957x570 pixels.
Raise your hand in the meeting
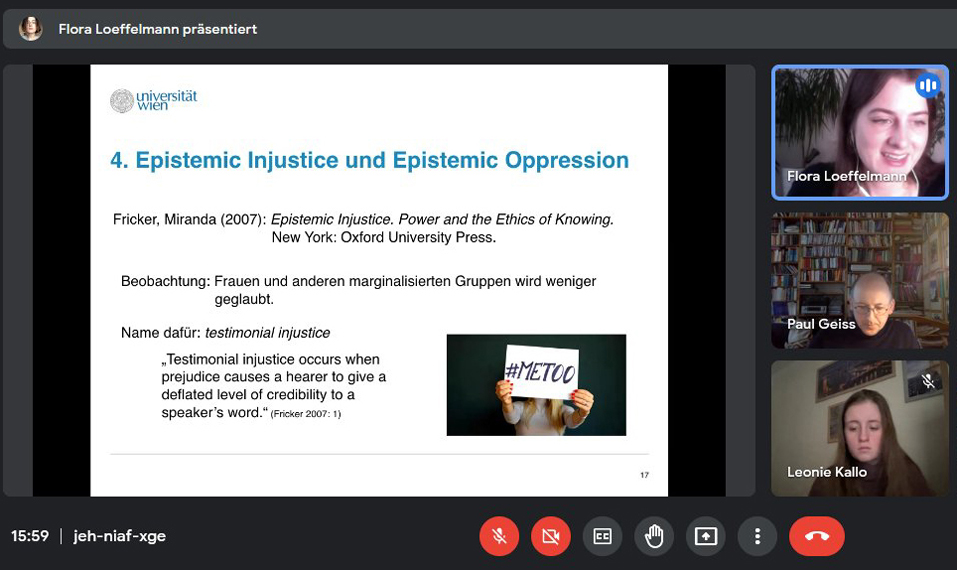654,537
